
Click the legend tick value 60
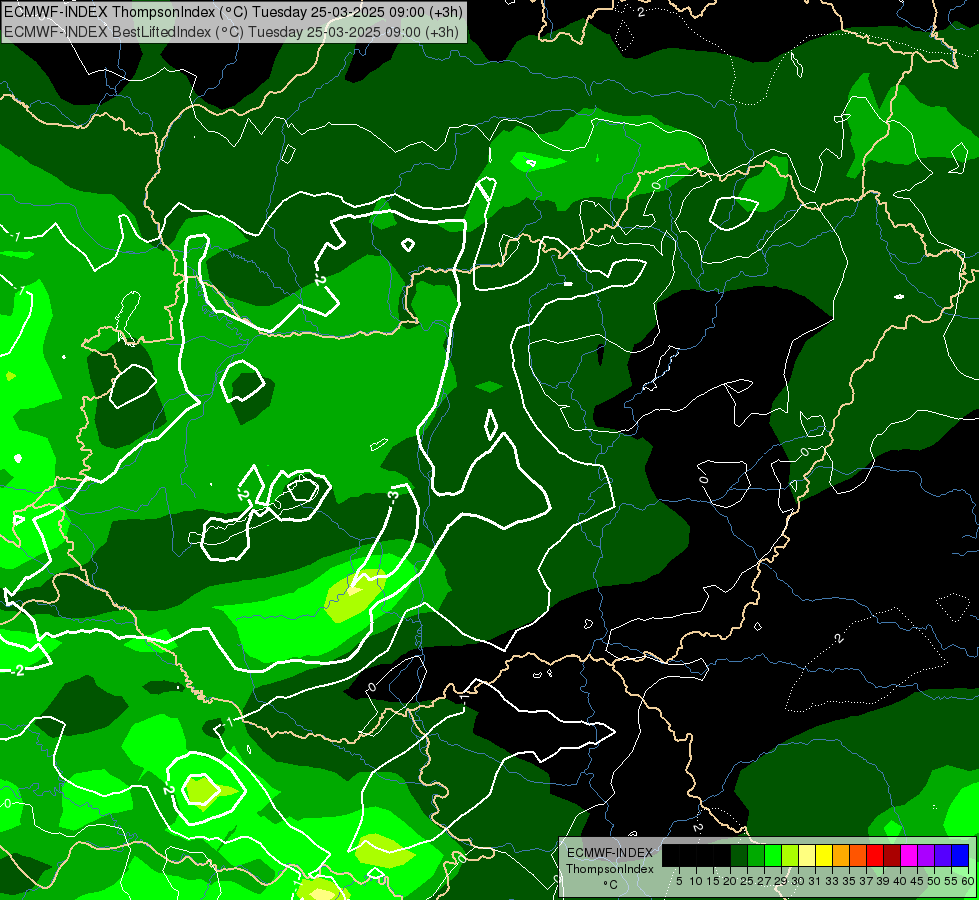(968, 881)
